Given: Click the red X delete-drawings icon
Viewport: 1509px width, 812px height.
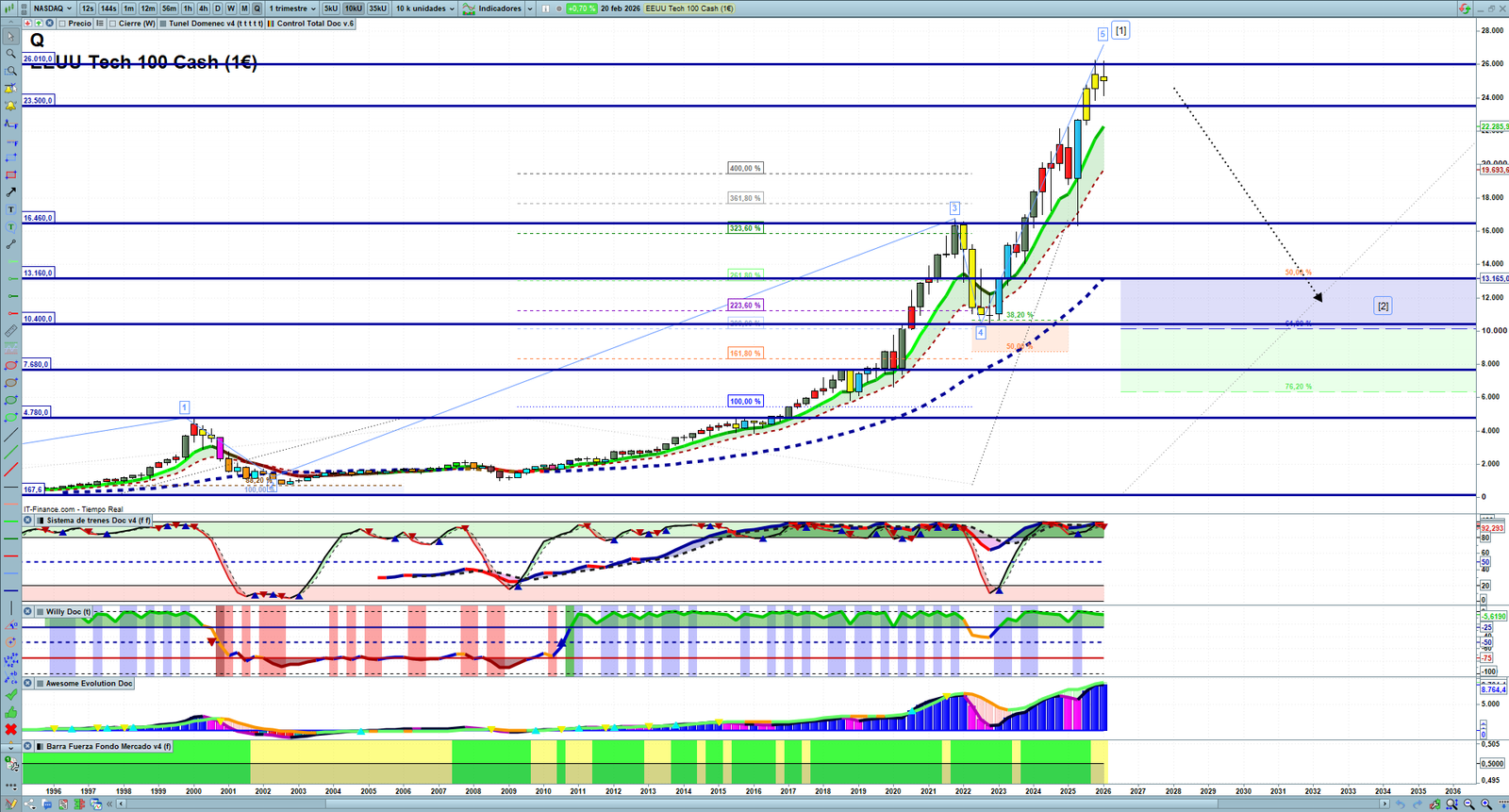Looking at the screenshot, I should [x=10, y=729].
